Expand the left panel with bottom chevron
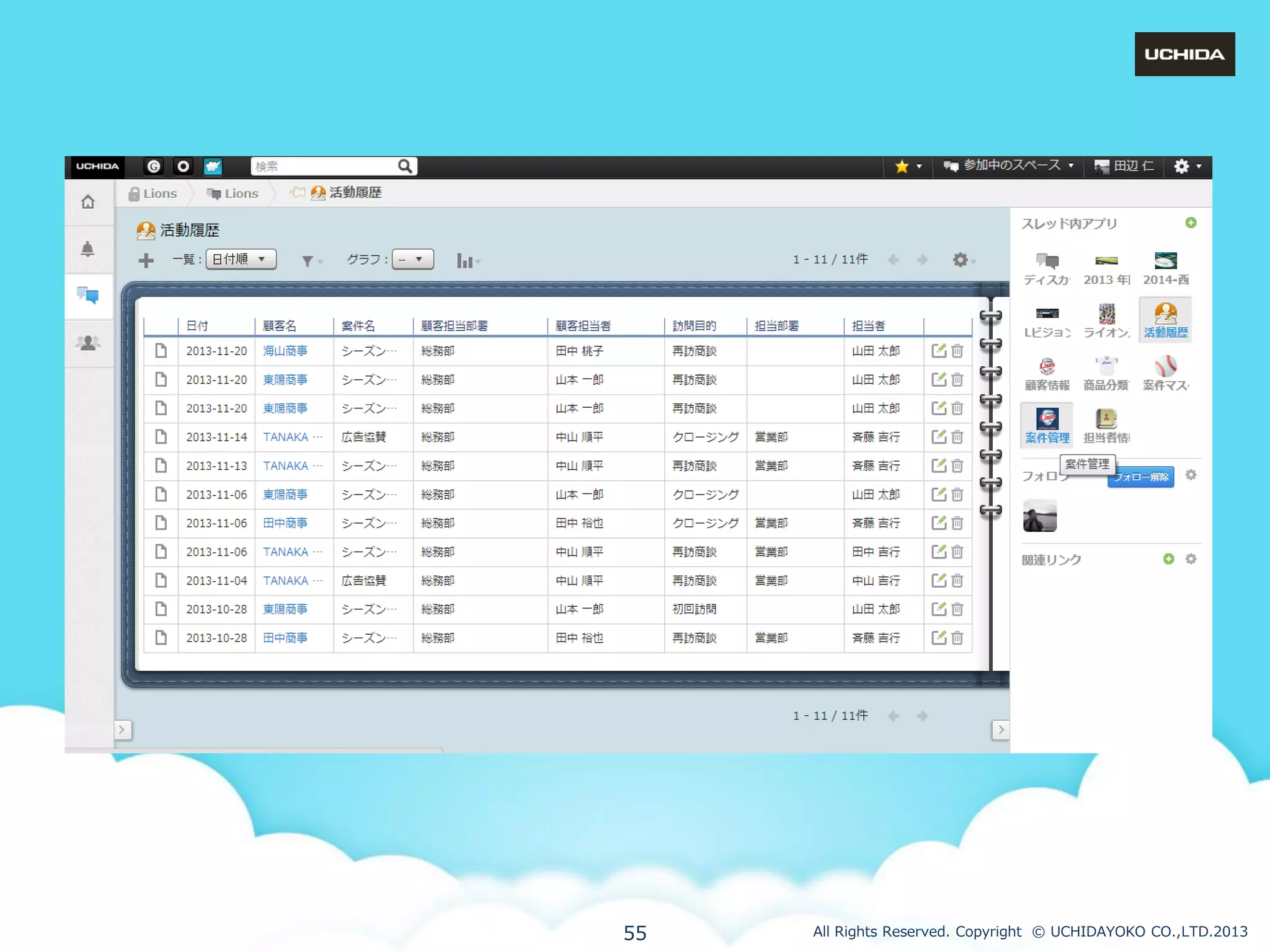Image resolution: width=1270 pixels, height=952 pixels. pos(122,730)
